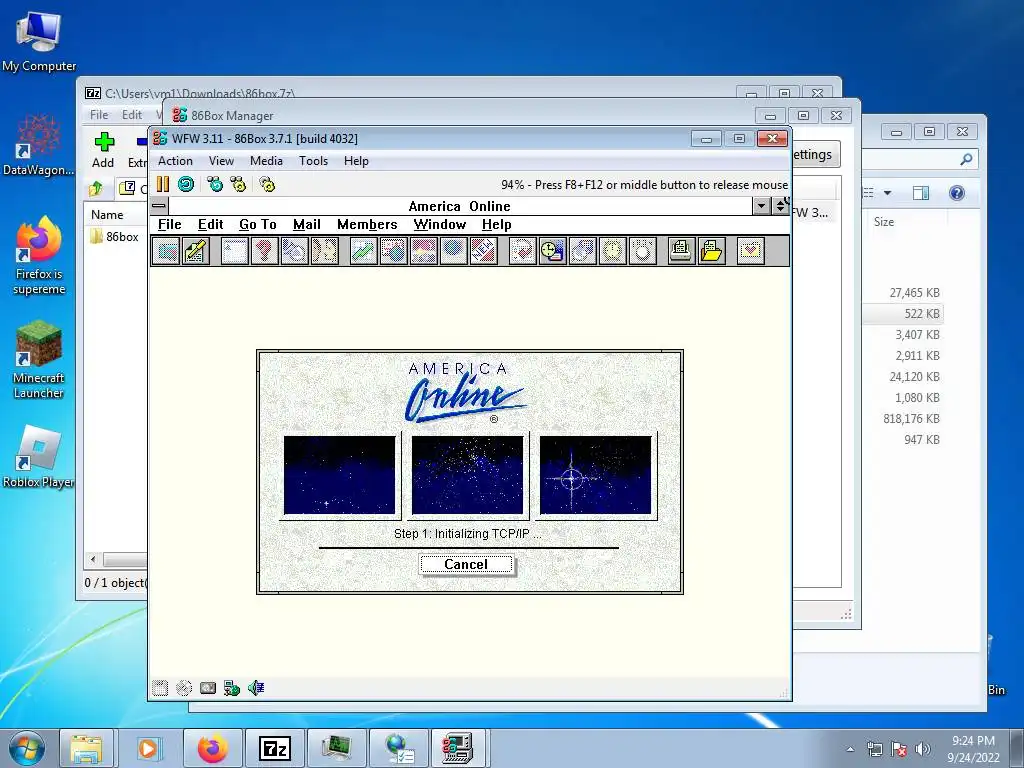Click AOL stock chart green arrow icon
The width and height of the screenshot is (1024, 768).
click(364, 251)
